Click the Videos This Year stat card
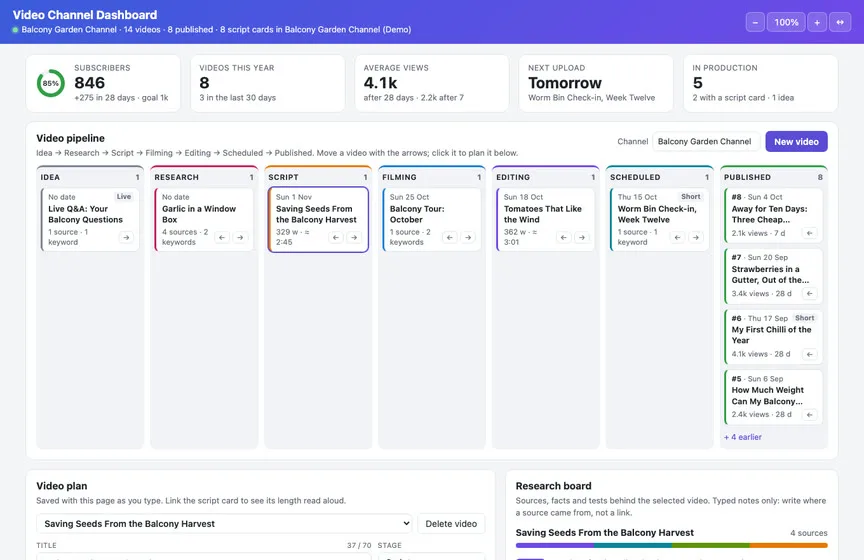The image size is (864, 560). tap(268, 83)
